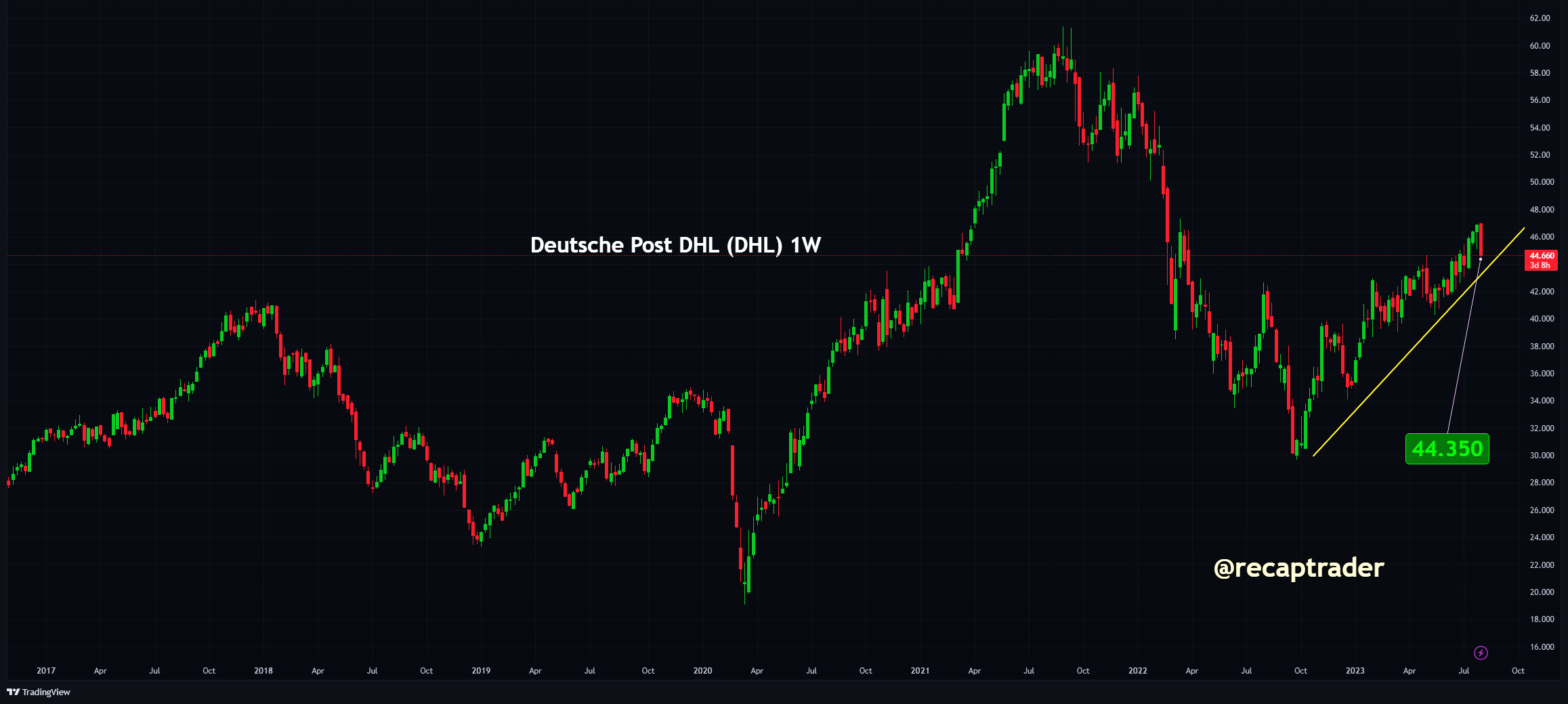Click the 2022 label on the time axis
Screen dimensions: 1568x704
click(x=1138, y=671)
